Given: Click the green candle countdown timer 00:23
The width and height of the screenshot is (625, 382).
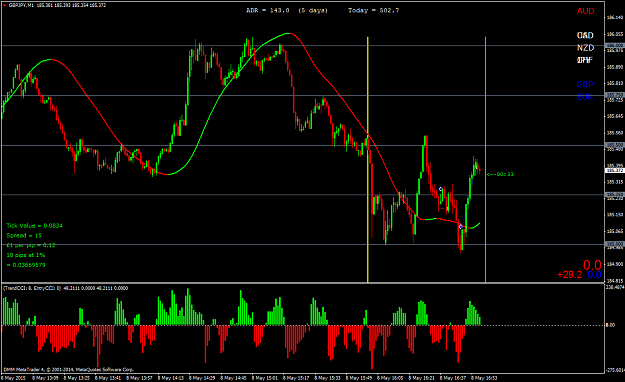Looking at the screenshot, I should click(500, 174).
